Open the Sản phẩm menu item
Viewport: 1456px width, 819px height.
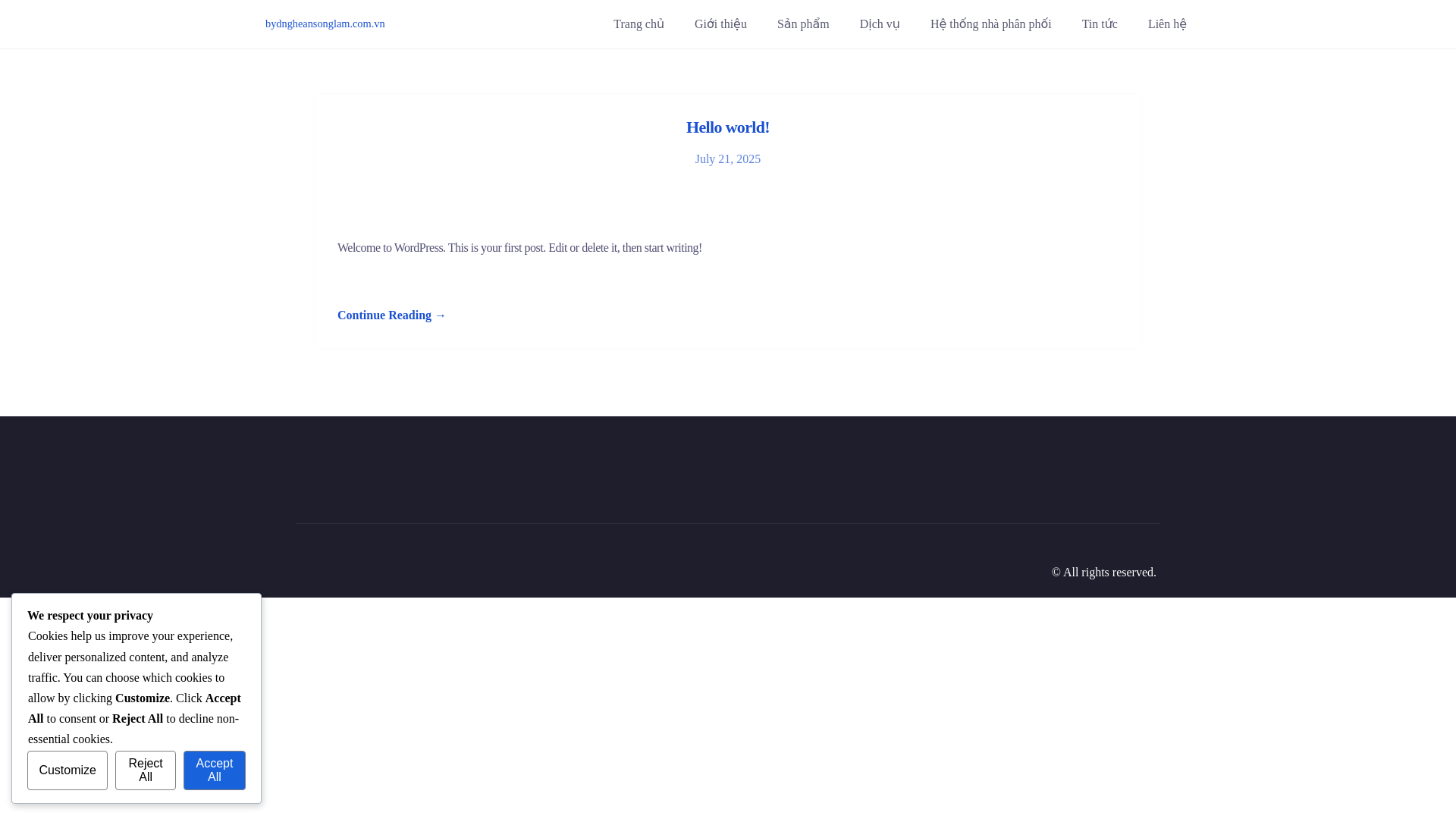[803, 24]
